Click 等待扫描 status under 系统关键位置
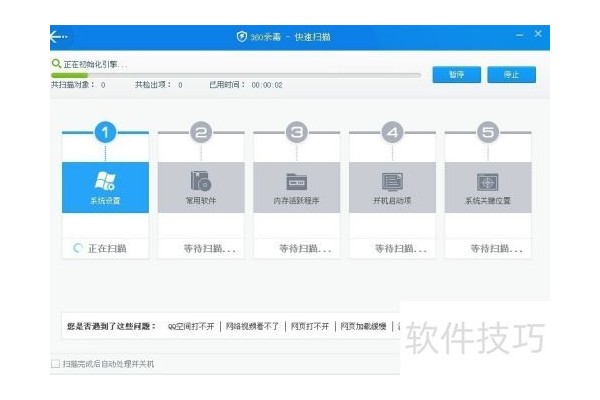 click(496, 249)
